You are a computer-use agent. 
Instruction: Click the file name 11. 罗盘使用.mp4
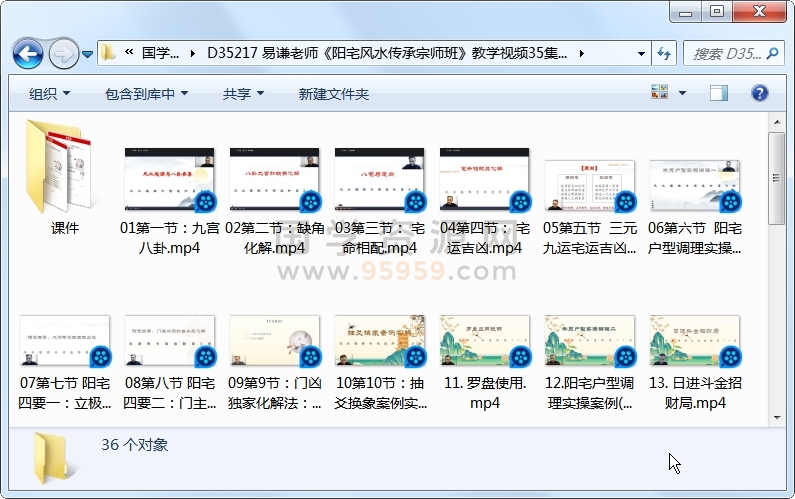pos(485,393)
